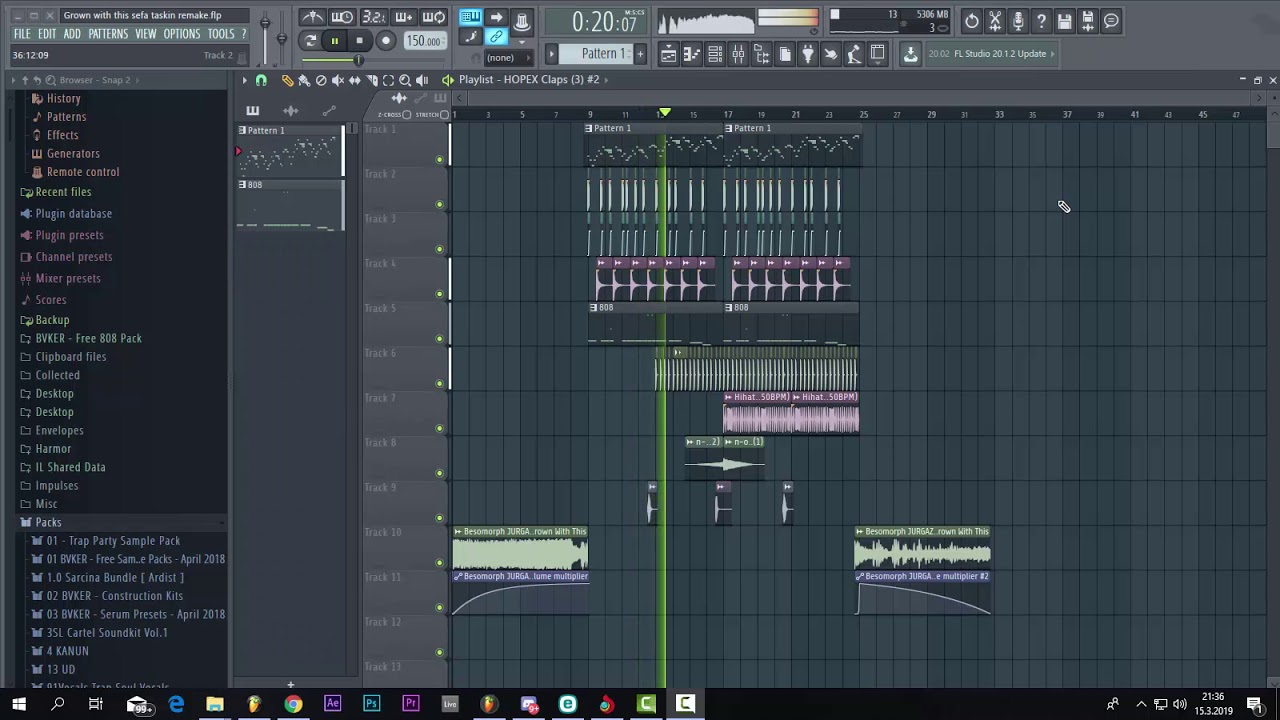Open the FILE menu
The width and height of the screenshot is (1280, 720).
22,34
